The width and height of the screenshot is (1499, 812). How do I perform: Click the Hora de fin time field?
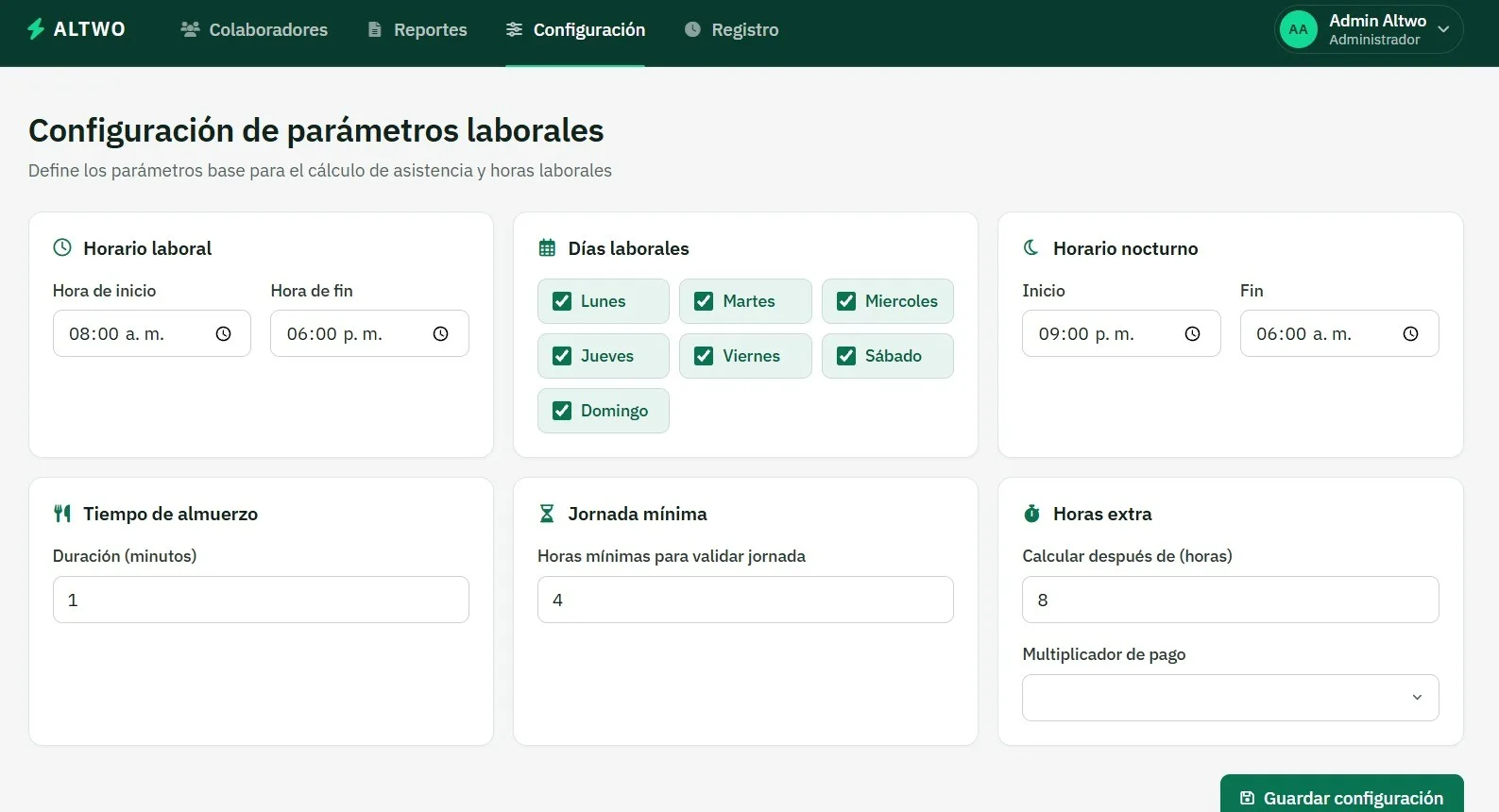(x=369, y=333)
